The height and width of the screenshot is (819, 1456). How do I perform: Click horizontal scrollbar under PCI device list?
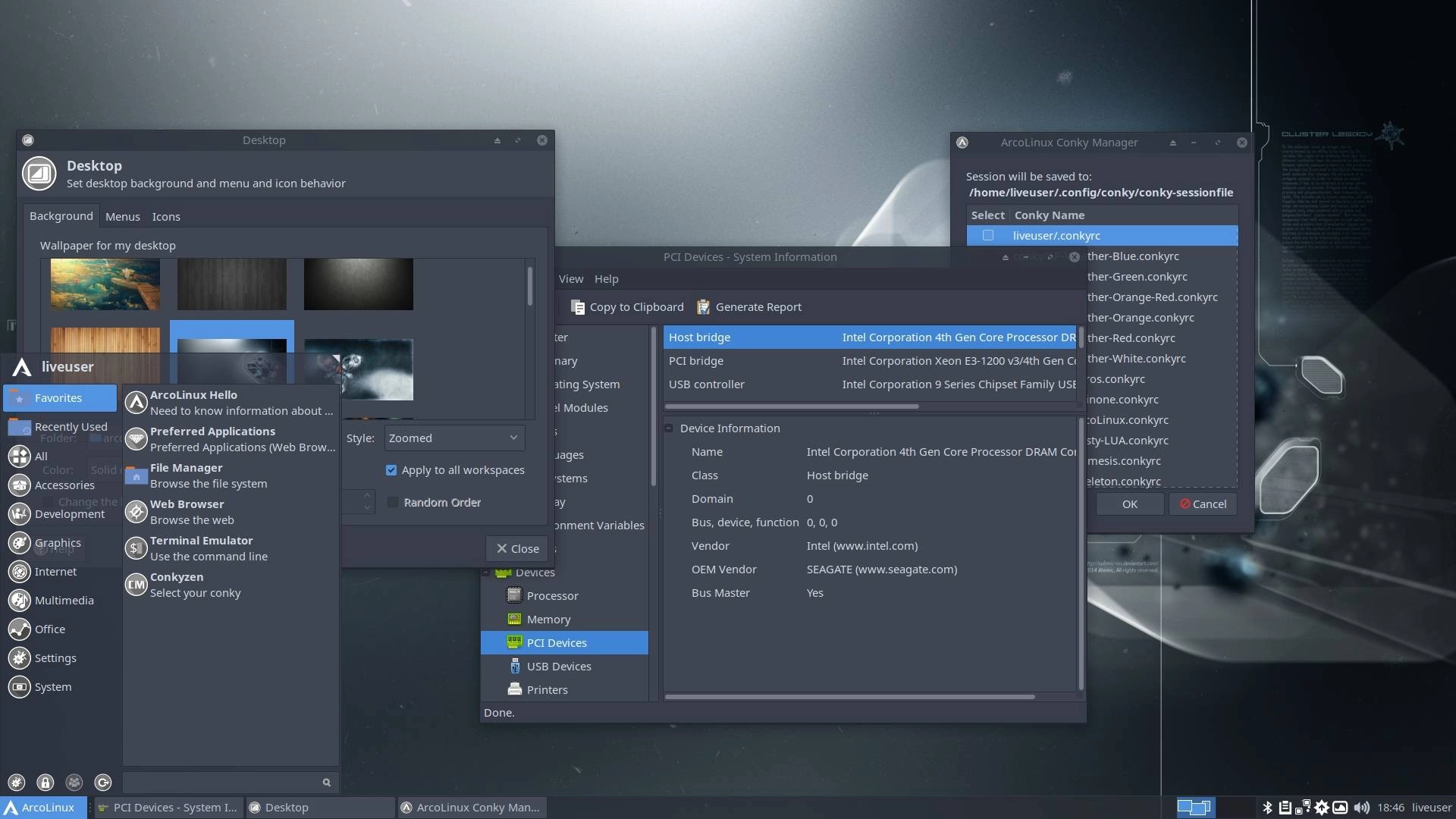coord(792,406)
